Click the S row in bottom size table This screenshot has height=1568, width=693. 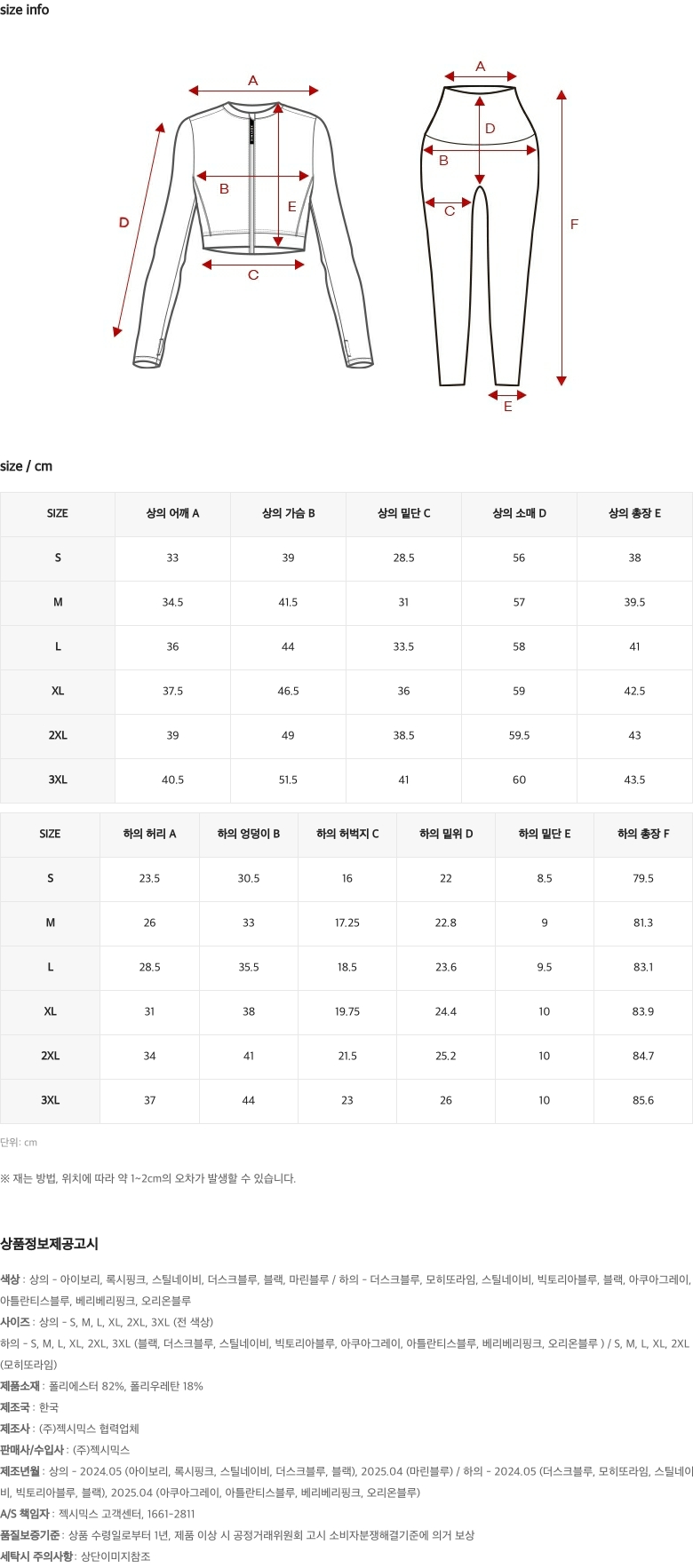(346, 878)
